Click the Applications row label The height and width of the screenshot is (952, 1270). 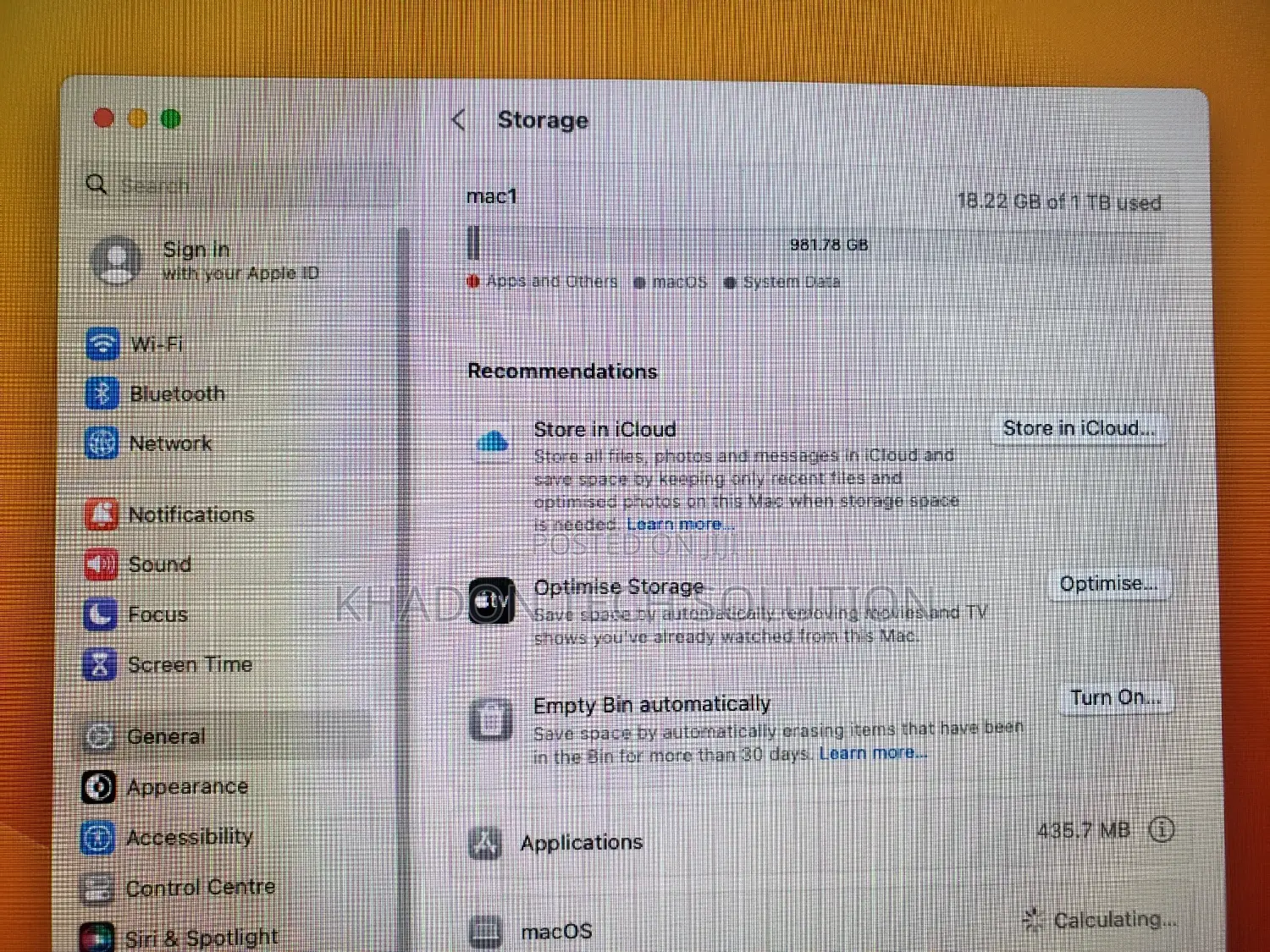point(582,843)
